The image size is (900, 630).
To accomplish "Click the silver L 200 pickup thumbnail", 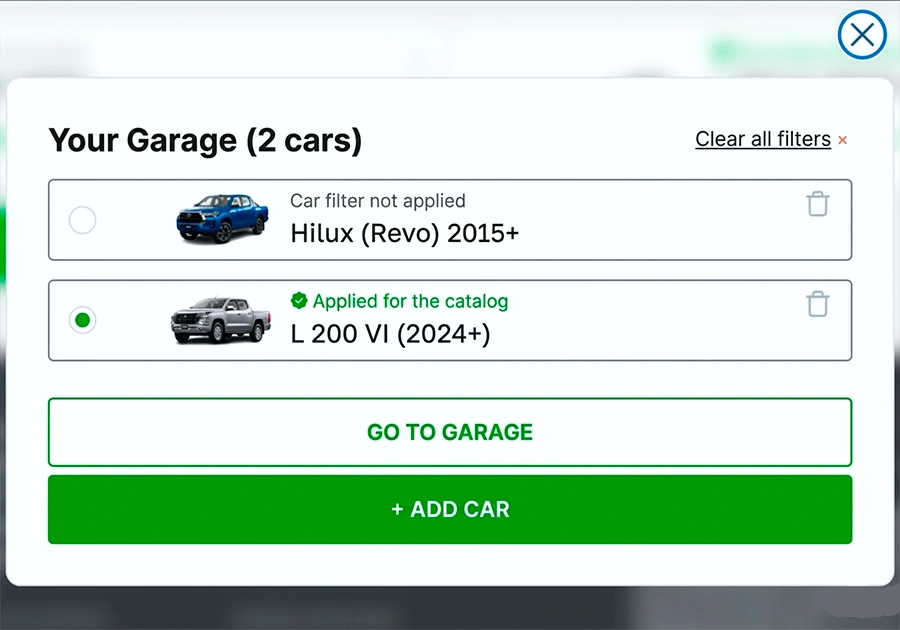I will tap(220, 319).
